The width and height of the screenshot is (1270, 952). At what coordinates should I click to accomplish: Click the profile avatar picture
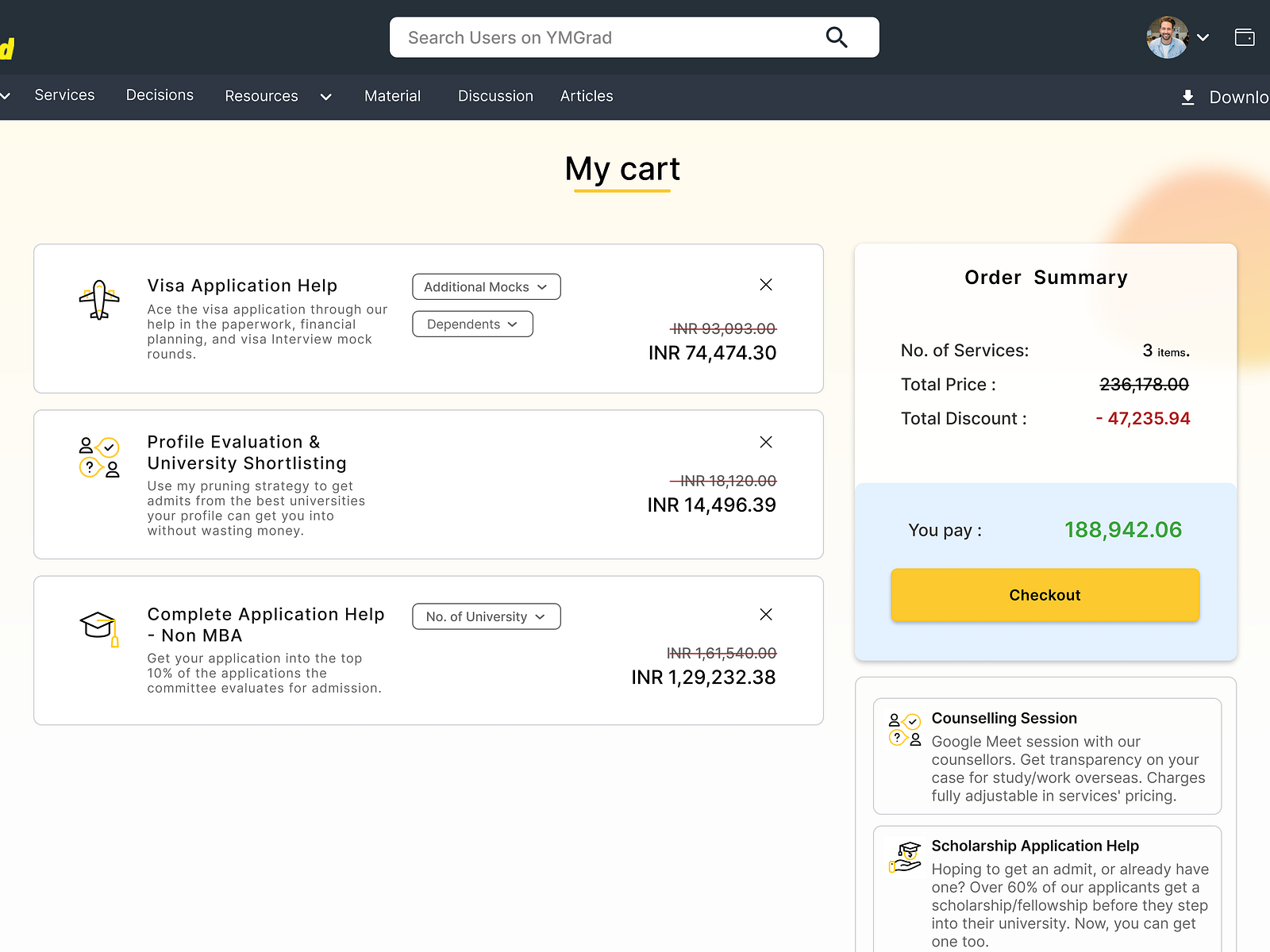coord(1166,36)
